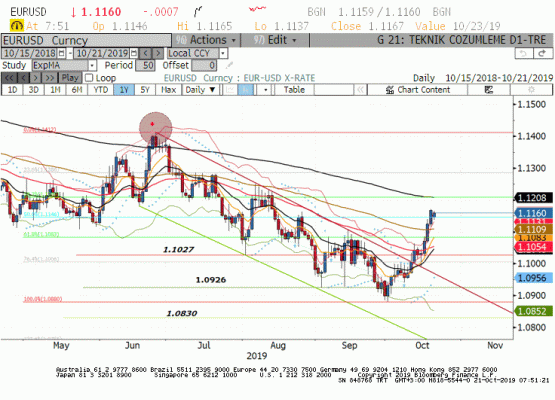
Task: Select the 5Y range tab
Action: click(145, 90)
